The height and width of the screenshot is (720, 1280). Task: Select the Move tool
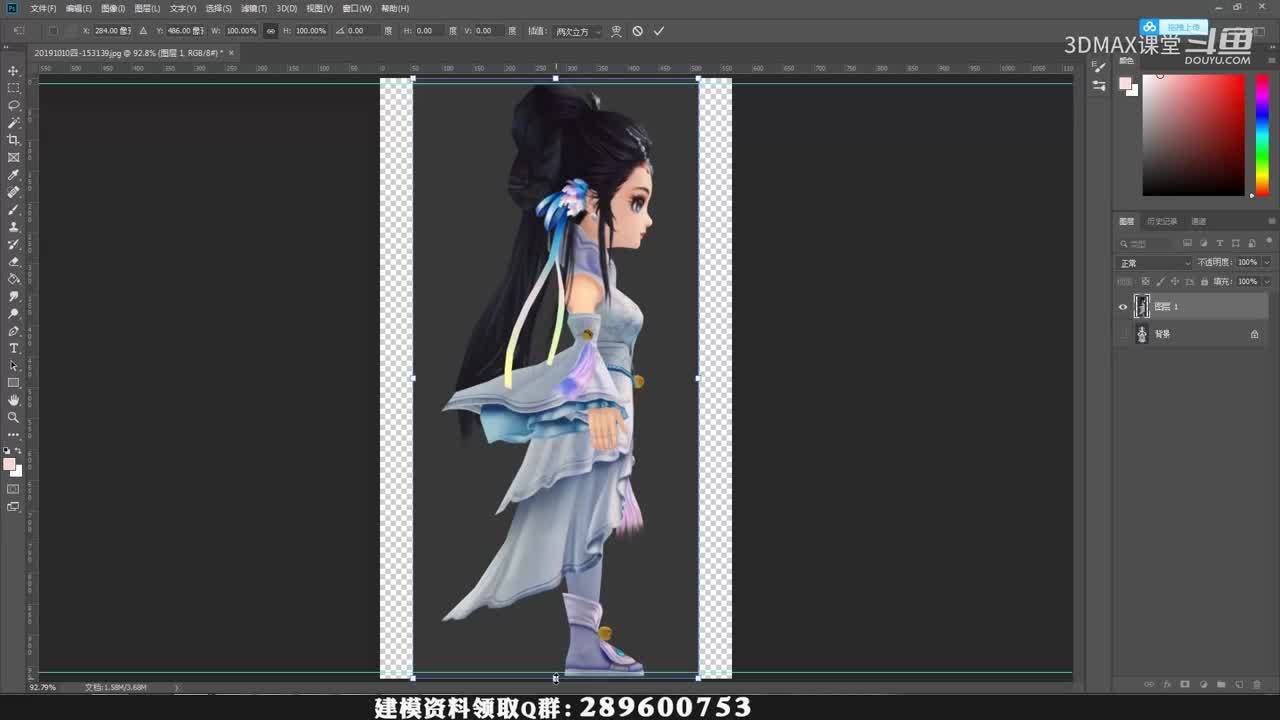point(13,71)
